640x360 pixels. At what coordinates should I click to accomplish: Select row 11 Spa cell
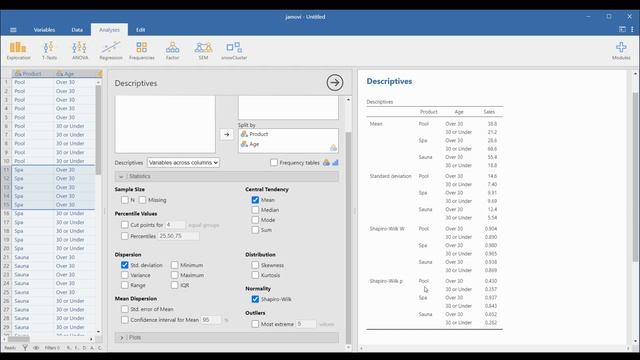click(x=33, y=170)
